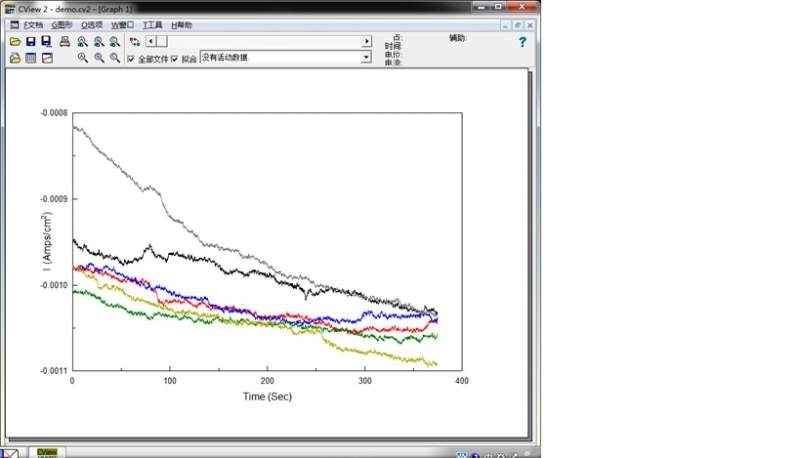
Task: Click the graph window icon in the second toolbar row
Action: 47,58
